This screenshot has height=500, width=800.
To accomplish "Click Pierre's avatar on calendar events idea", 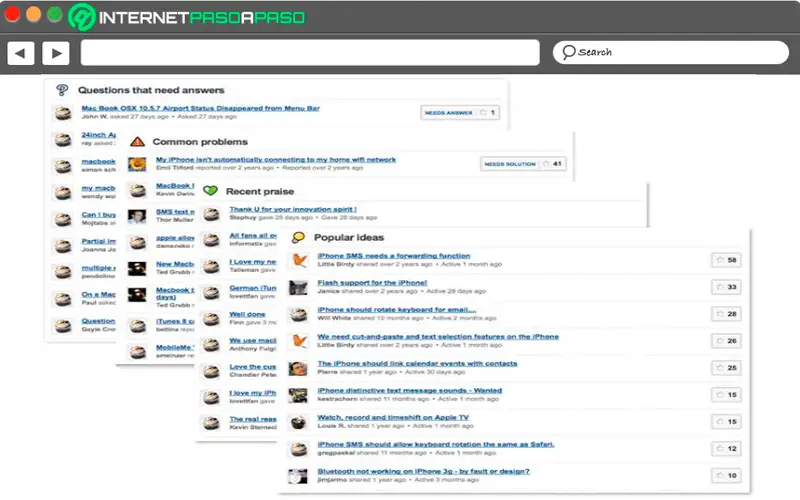I will [298, 368].
